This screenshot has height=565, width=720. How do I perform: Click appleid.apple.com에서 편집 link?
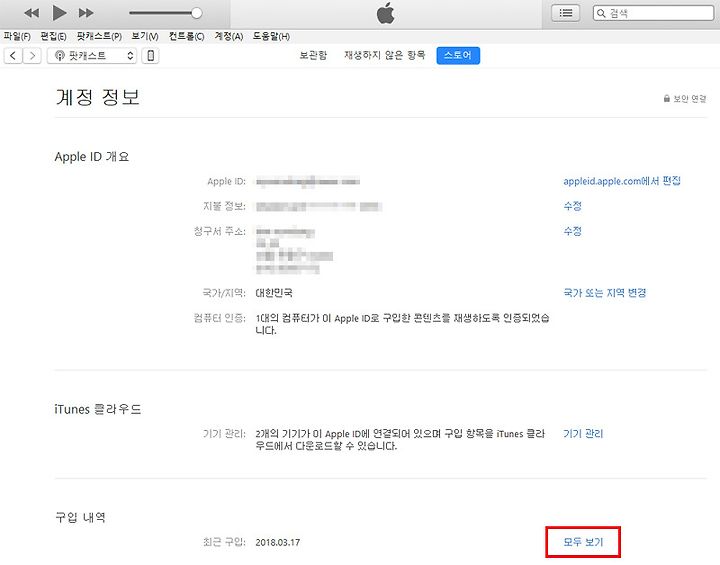point(622,181)
